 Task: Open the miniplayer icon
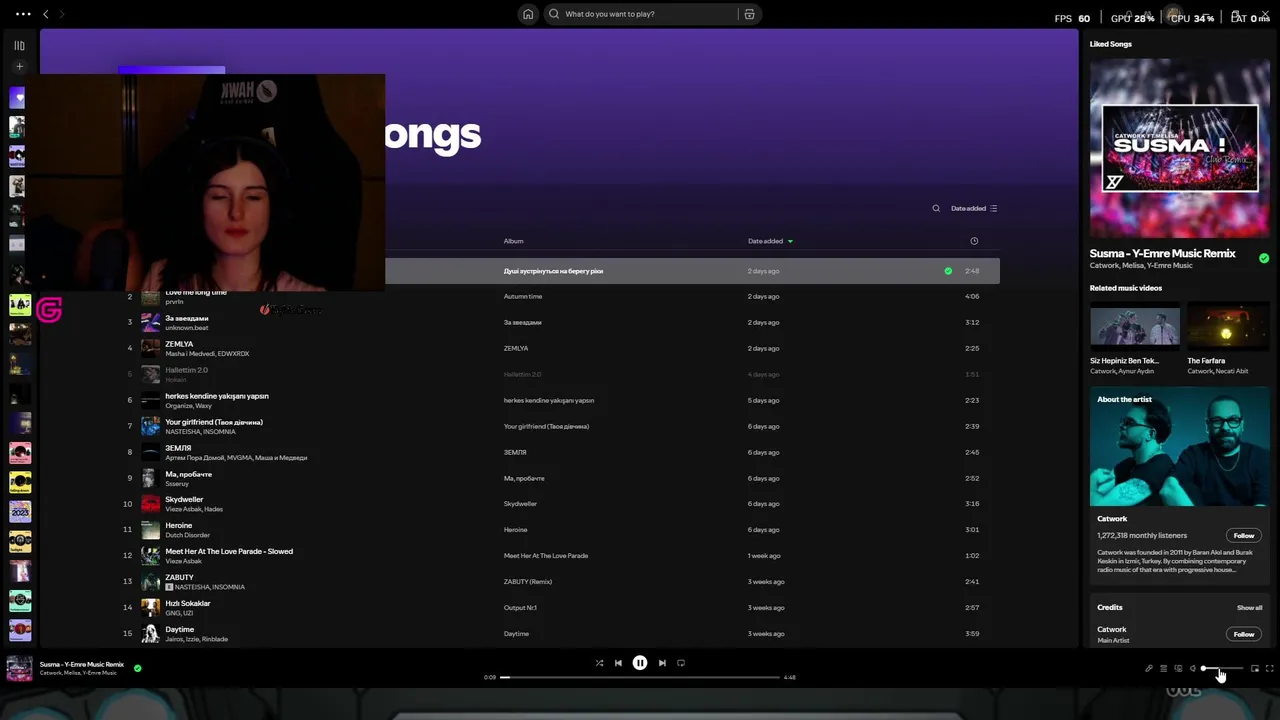point(1255,668)
